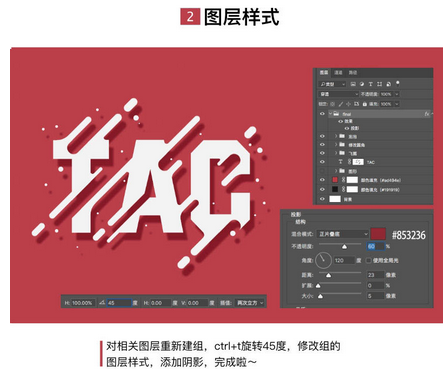
Task: Hide the TAC text layer
Action: coord(322,162)
